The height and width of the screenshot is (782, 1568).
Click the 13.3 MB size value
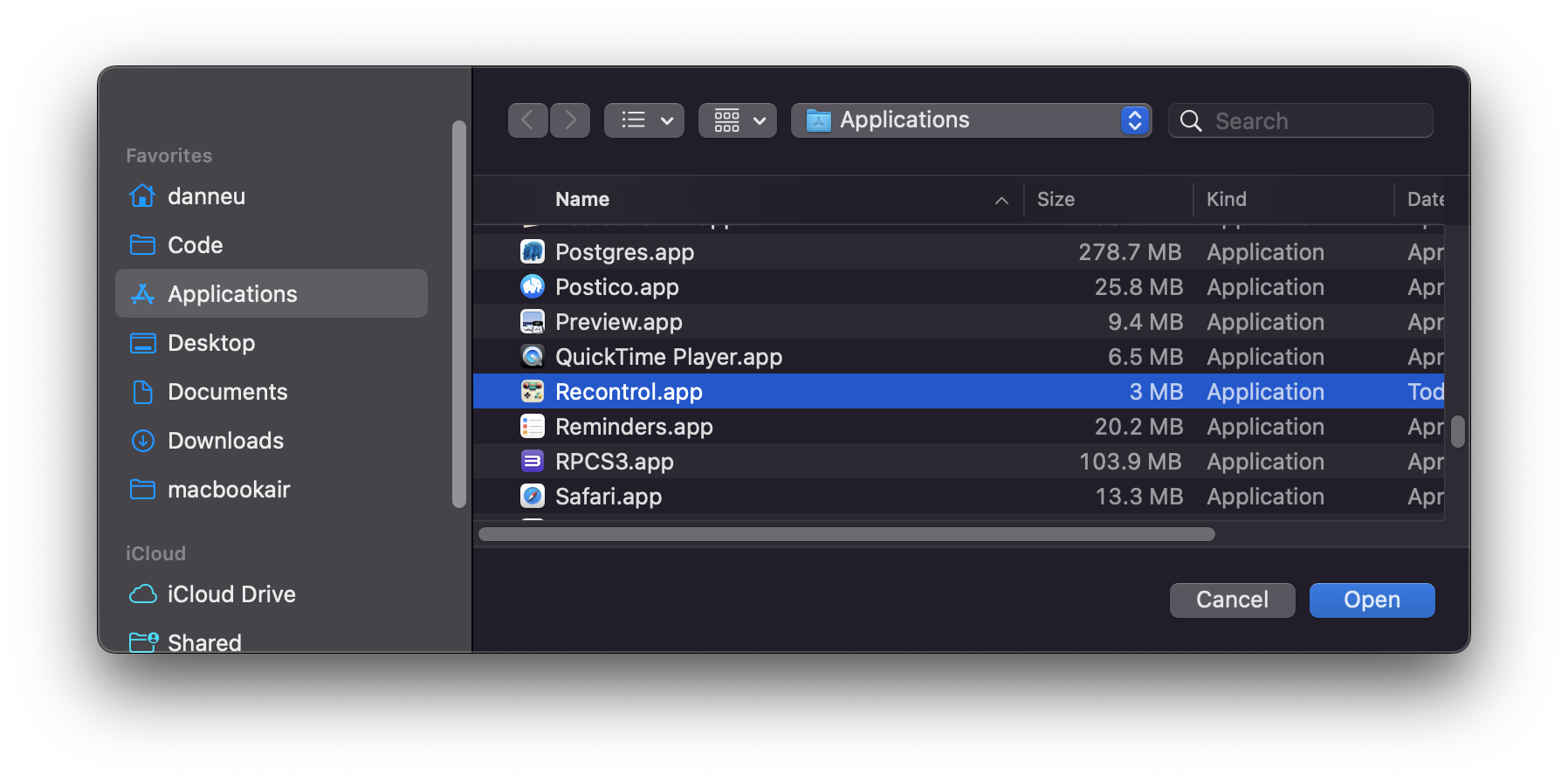click(1138, 497)
